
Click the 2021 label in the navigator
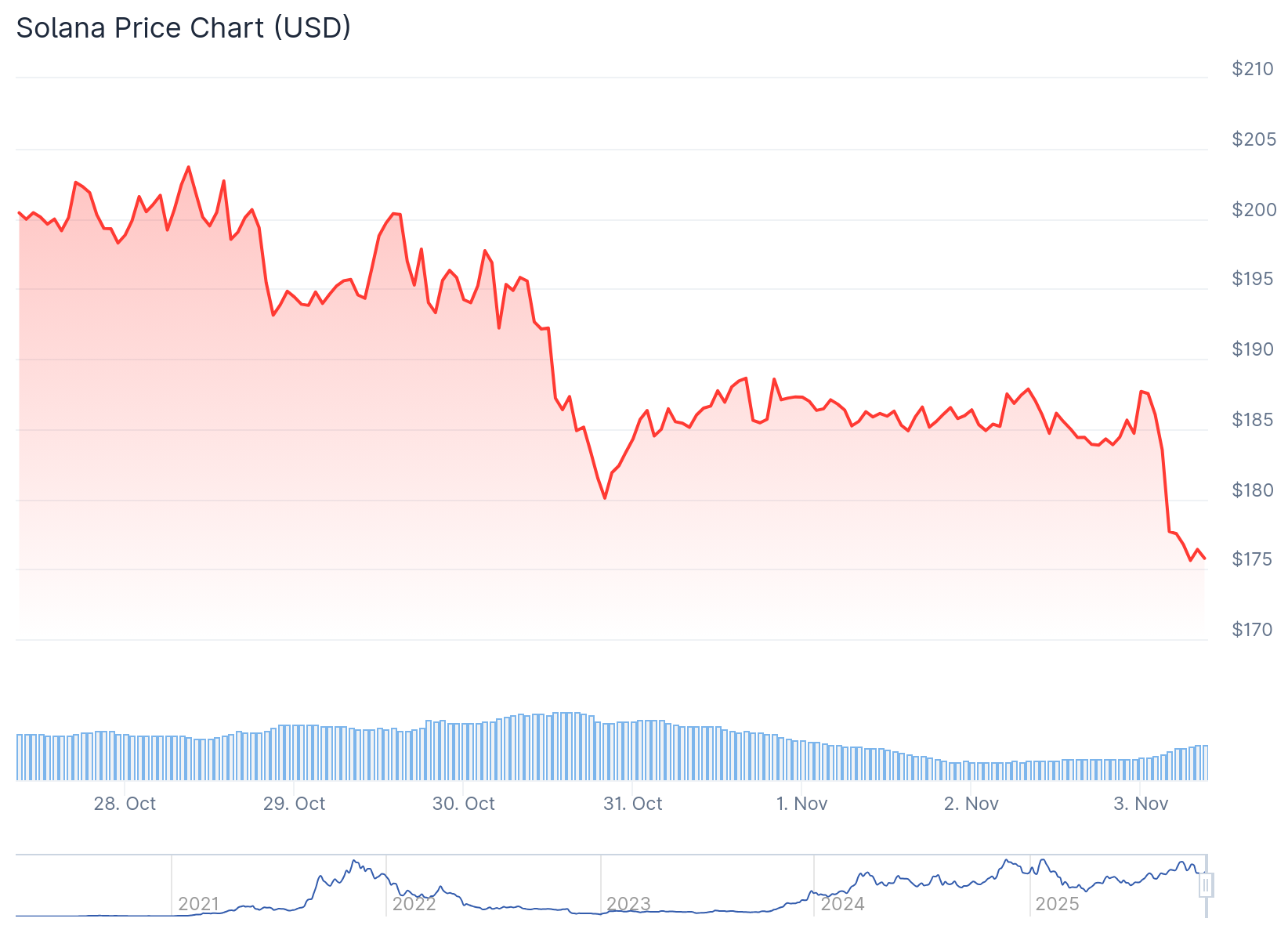(x=198, y=904)
